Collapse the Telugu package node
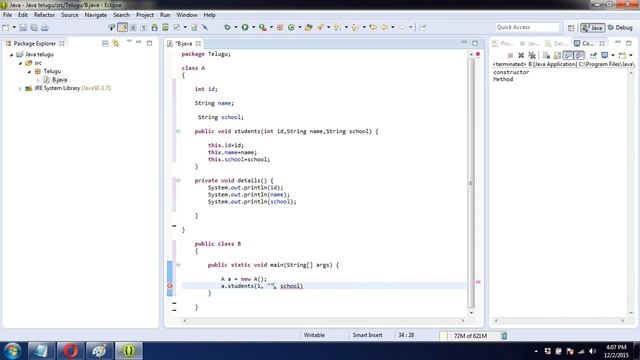This screenshot has height=360, width=640. 29,71
